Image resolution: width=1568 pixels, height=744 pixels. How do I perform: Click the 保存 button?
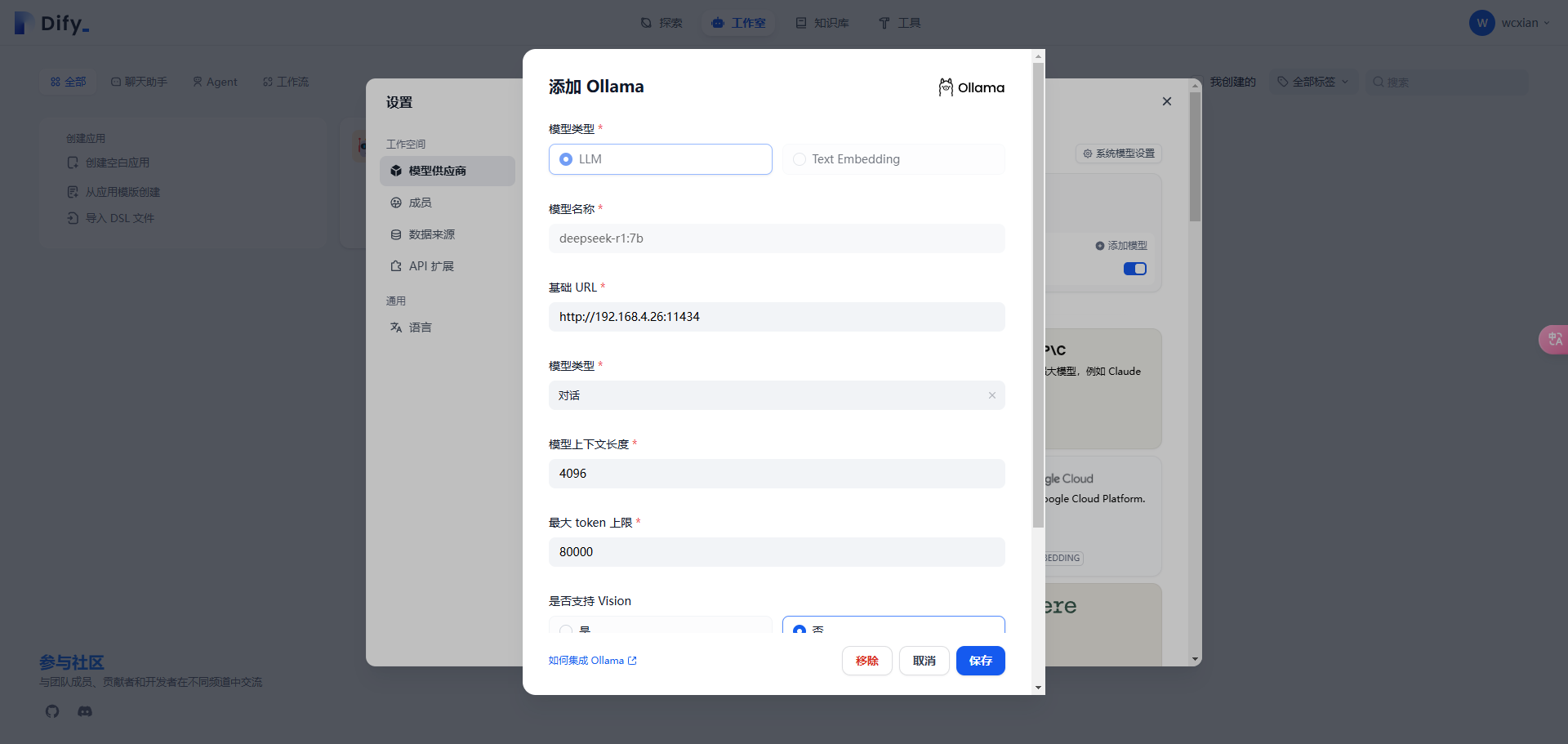pyautogui.click(x=981, y=661)
